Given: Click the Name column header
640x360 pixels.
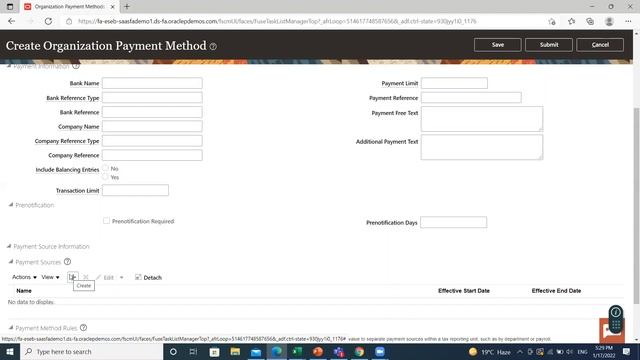Looking at the screenshot, I should 24,291.
